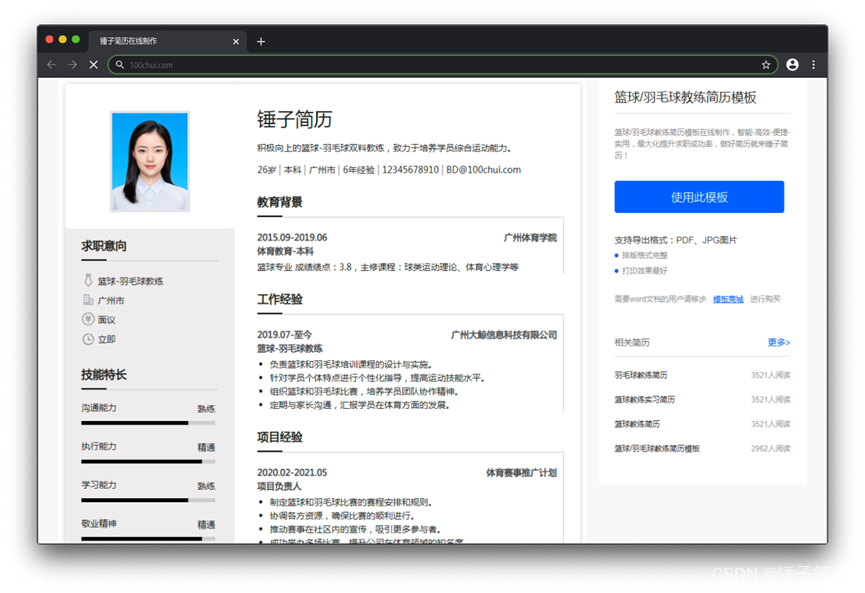Close the 锤子简历在线制作 tab

click(x=236, y=41)
